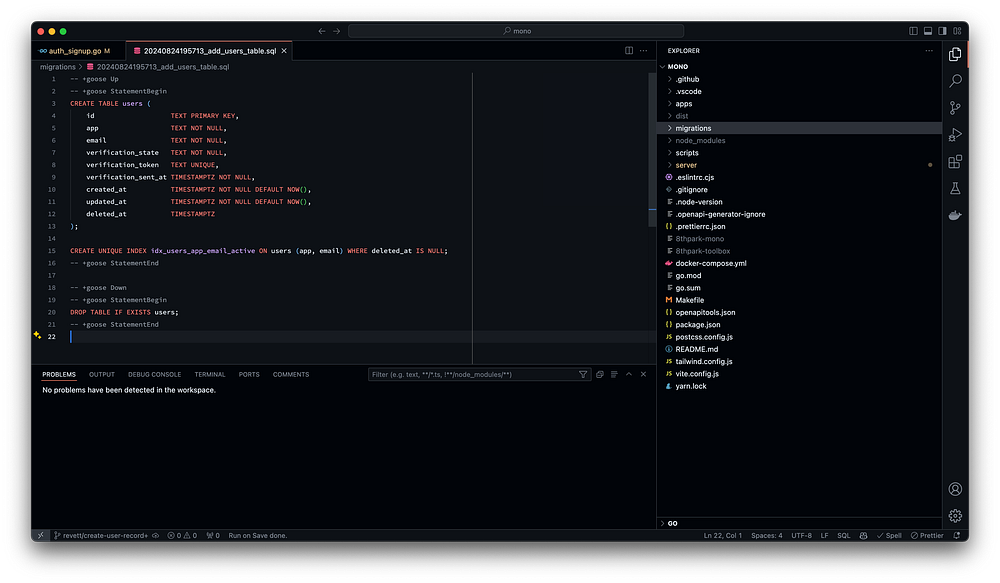This screenshot has height=583, width=1000.
Task: Switch to the Terminal panel tab
Action: tap(210, 375)
